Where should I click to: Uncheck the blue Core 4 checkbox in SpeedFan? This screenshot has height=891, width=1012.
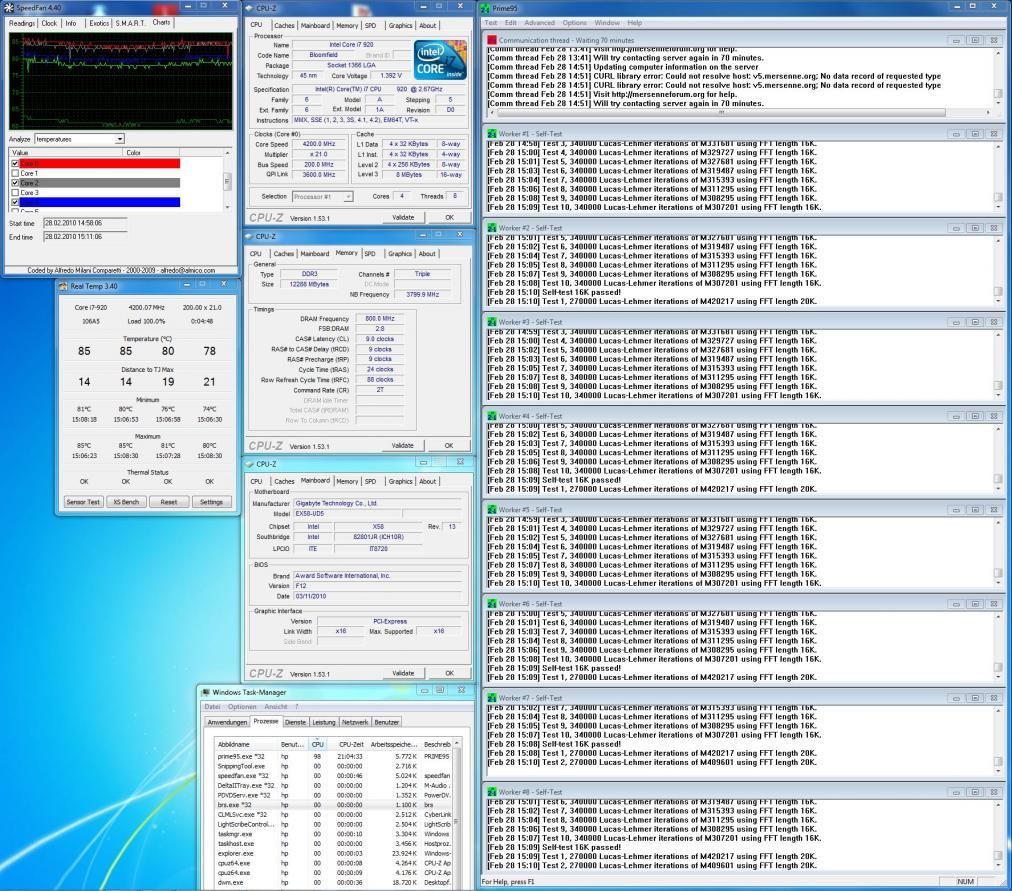coord(15,203)
